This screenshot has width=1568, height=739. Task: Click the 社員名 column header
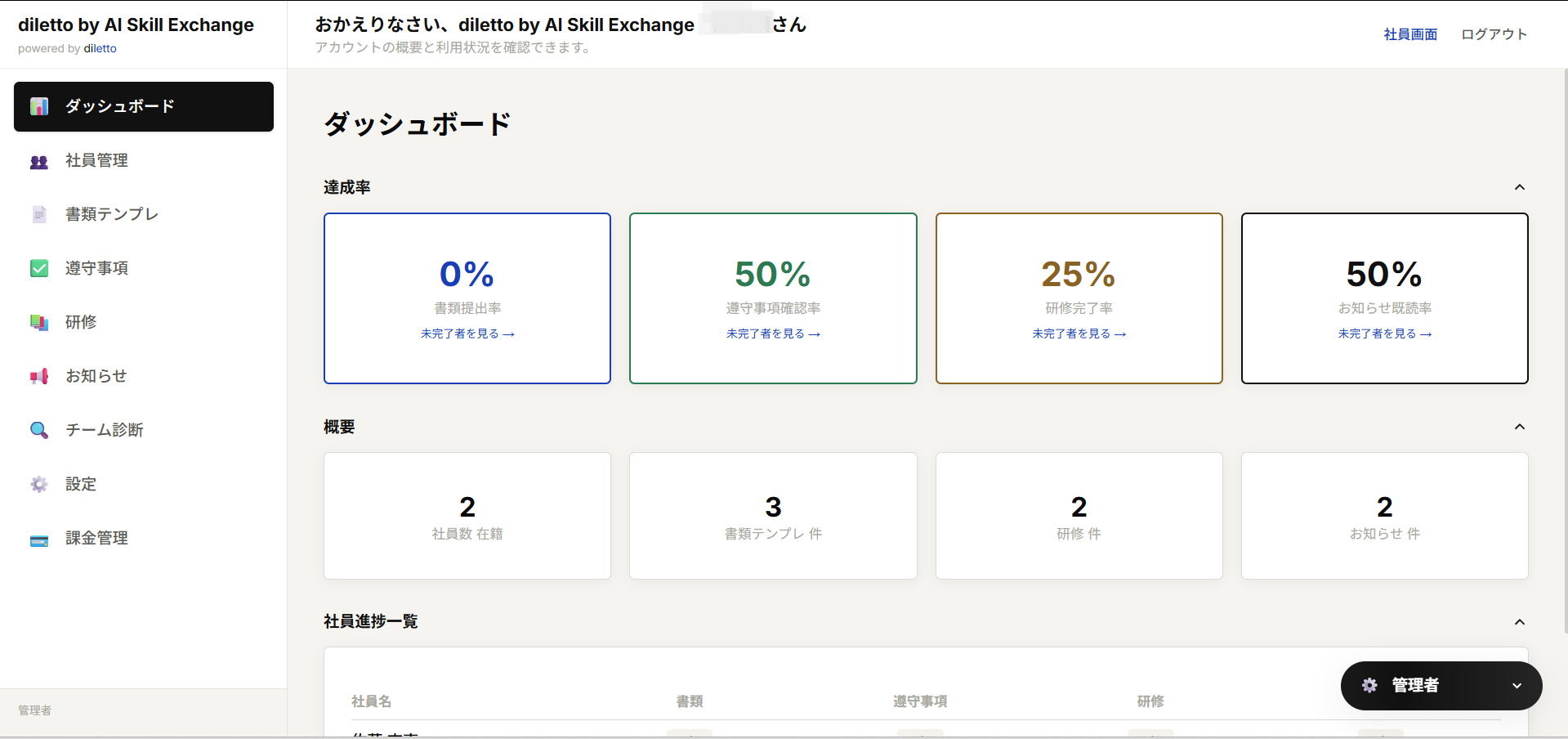pyautogui.click(x=371, y=701)
